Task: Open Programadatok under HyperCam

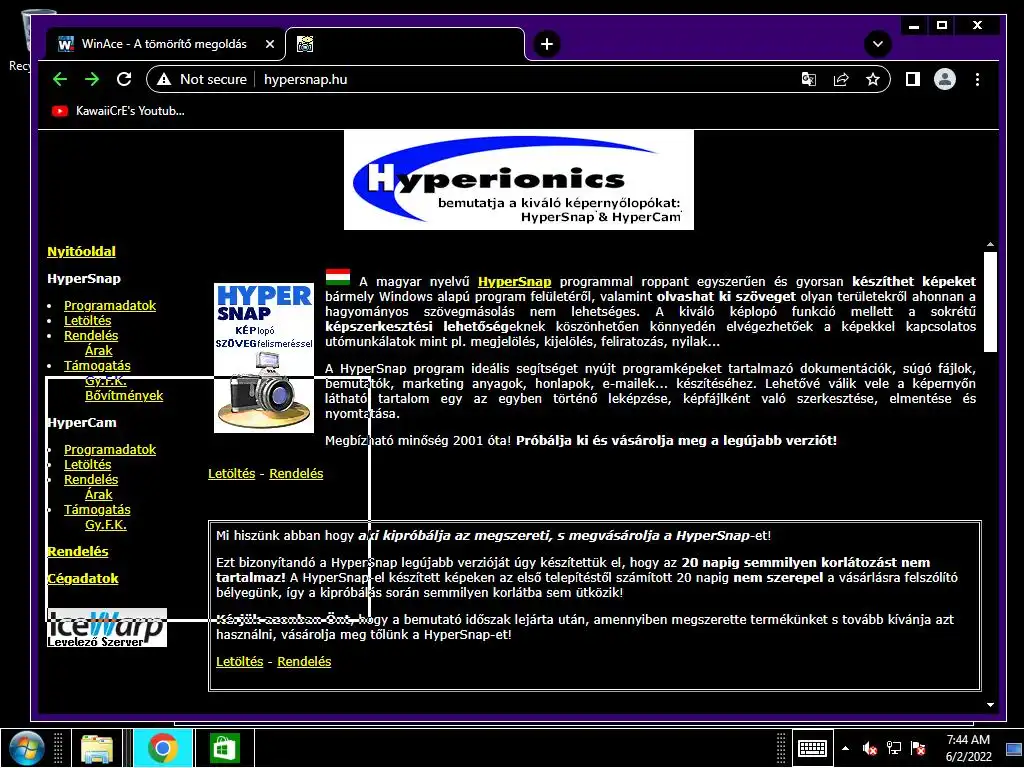Action: coord(110,450)
